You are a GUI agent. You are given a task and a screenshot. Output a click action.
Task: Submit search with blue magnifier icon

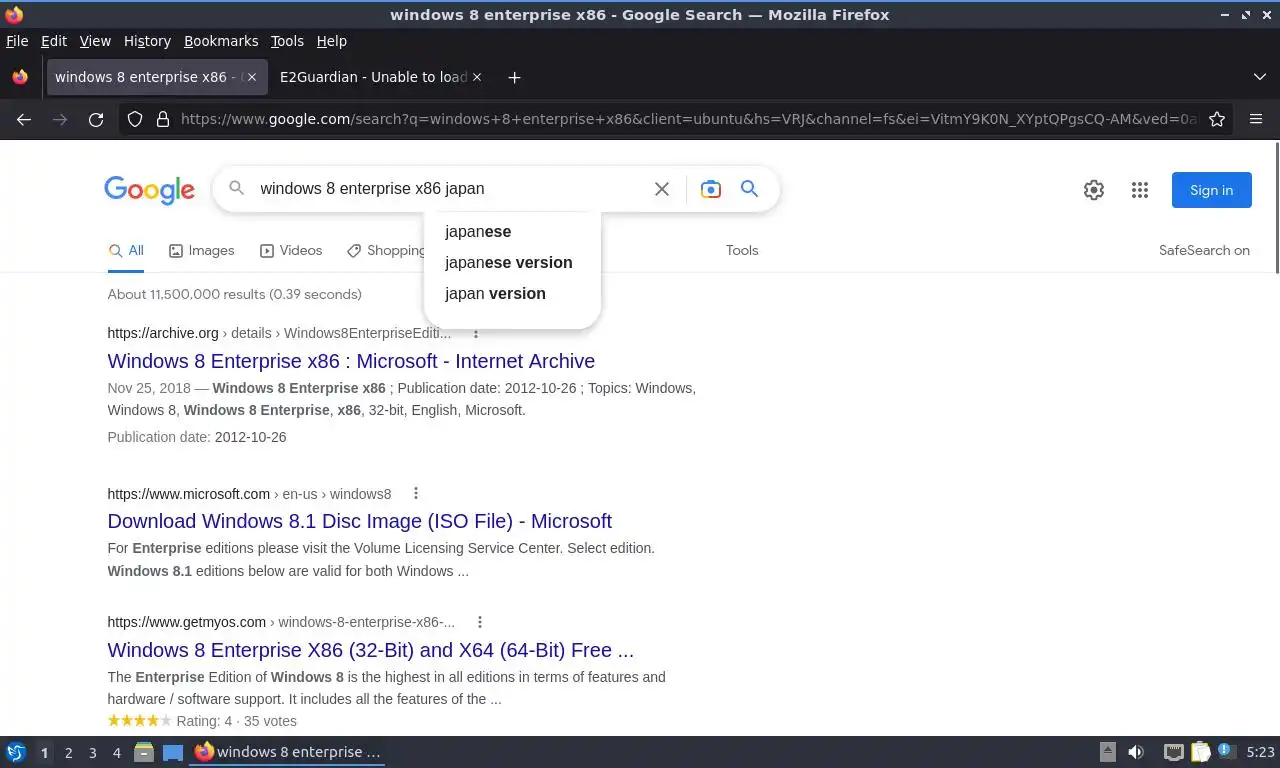point(749,189)
